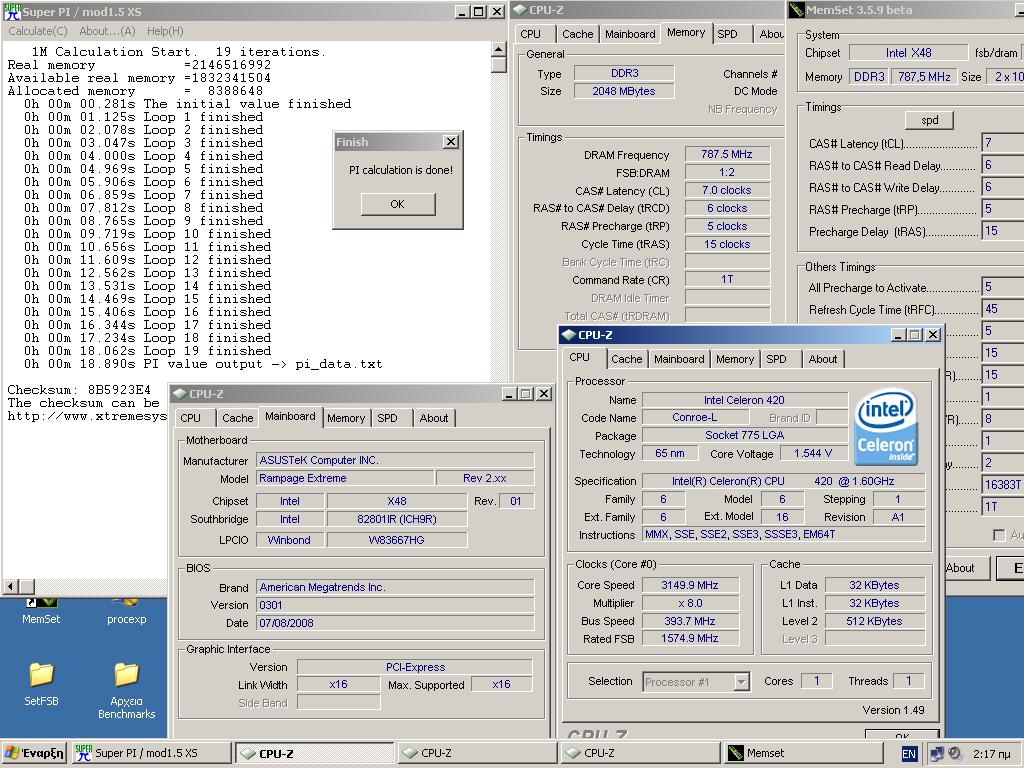
Task: Click the Level 2 cache 512 KBytes field
Action: [874, 621]
